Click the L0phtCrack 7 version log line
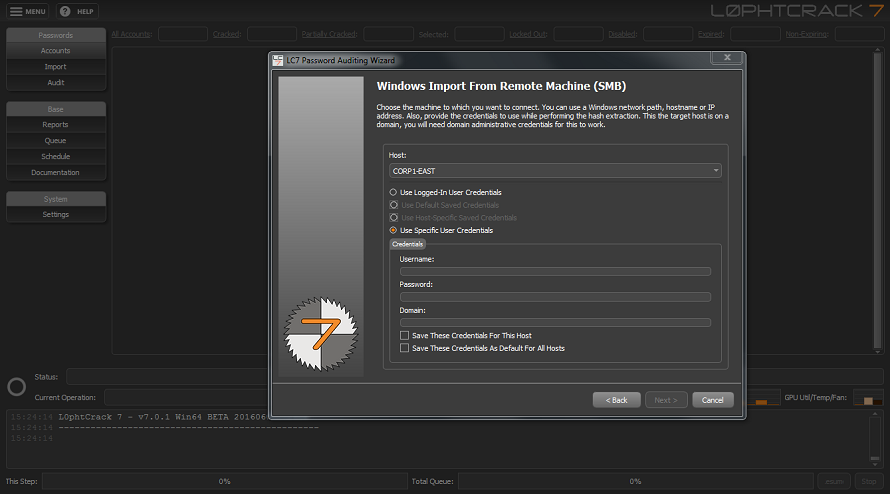The height and width of the screenshot is (494, 890). click(x=162, y=417)
